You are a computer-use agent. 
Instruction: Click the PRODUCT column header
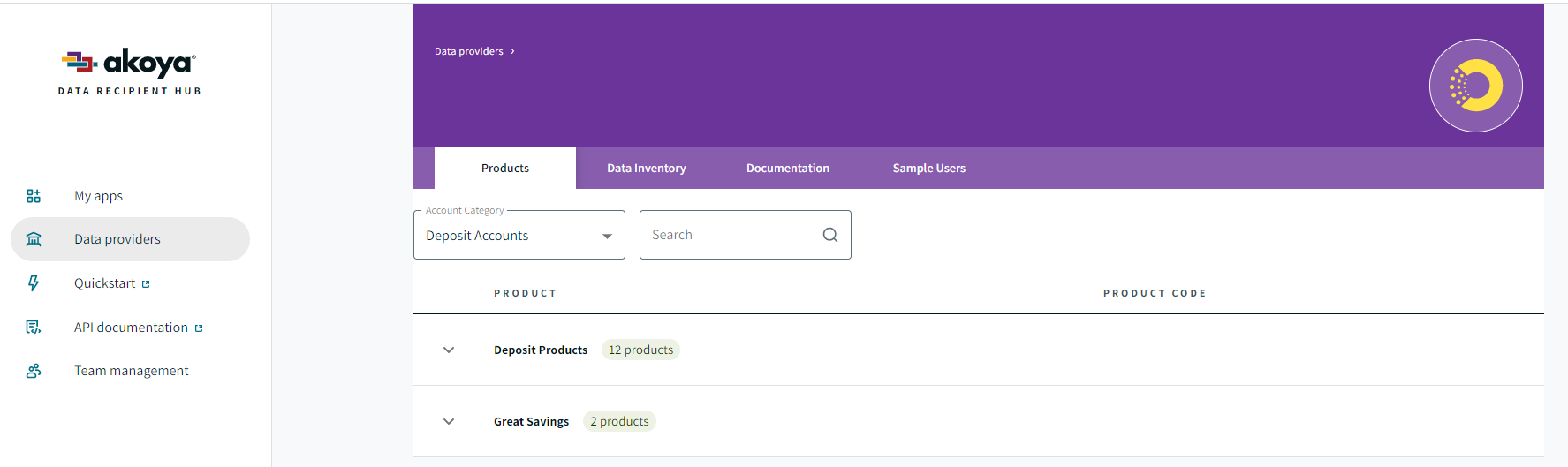(526, 293)
